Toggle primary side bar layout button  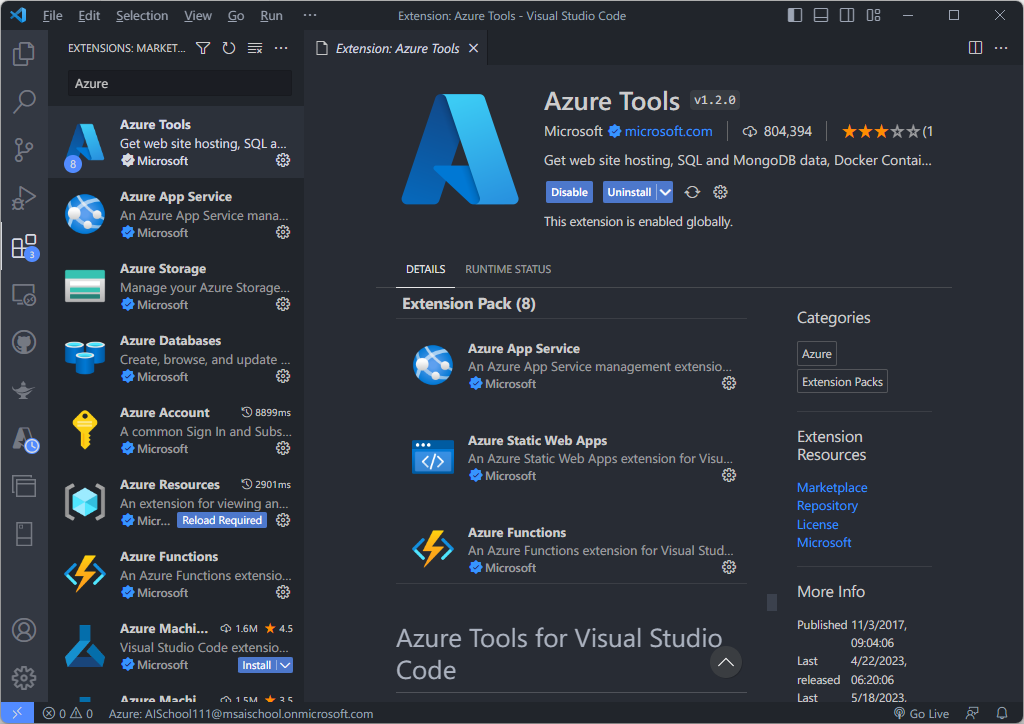795,15
